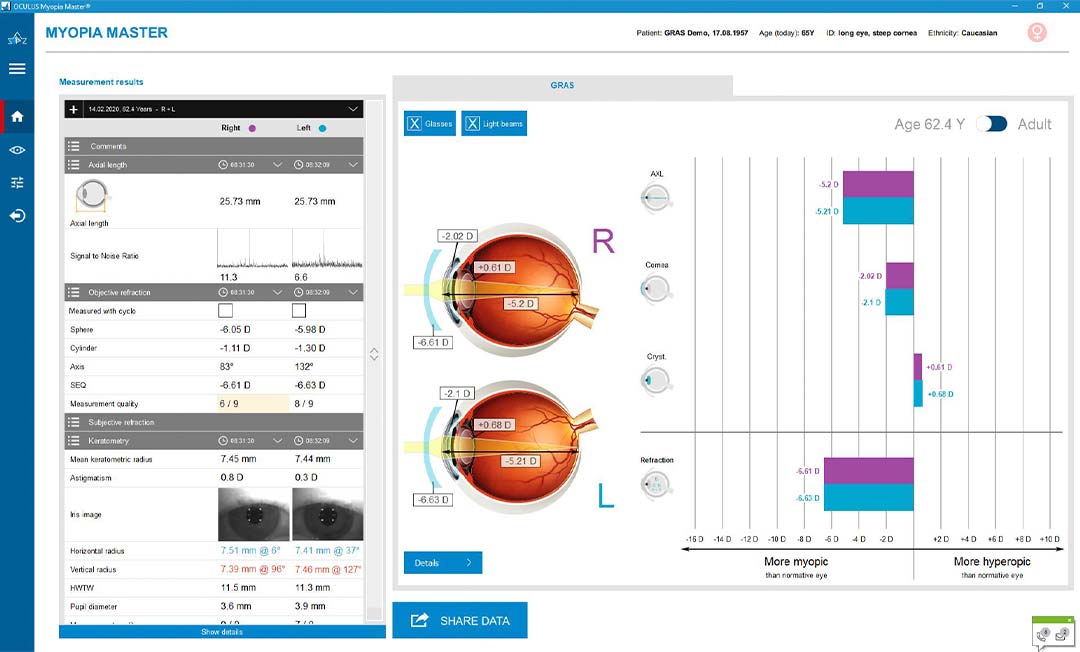Click the blue Left eye color dot
The width and height of the screenshot is (1080, 652).
[x=322, y=128]
